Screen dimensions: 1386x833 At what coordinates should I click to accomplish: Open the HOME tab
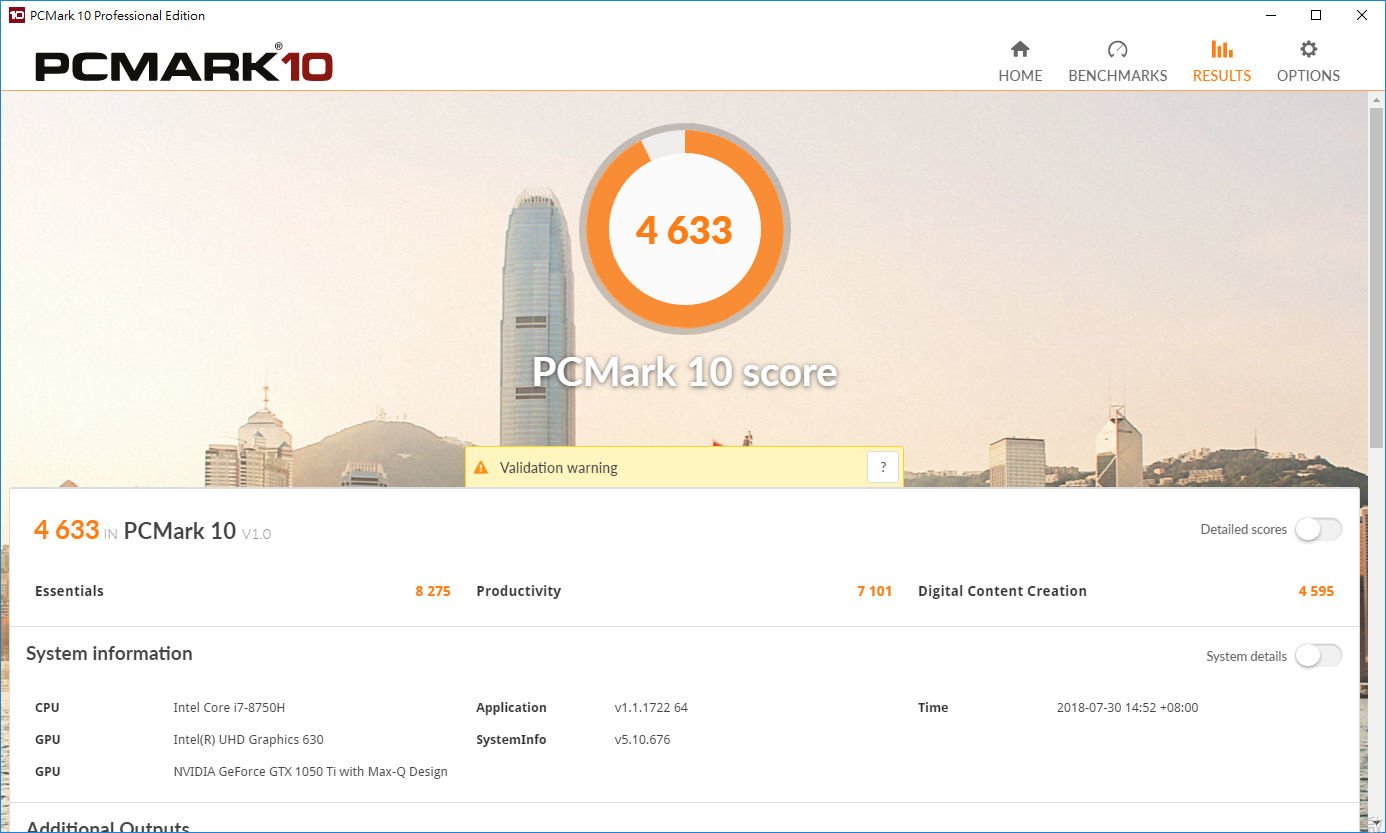coord(1020,62)
